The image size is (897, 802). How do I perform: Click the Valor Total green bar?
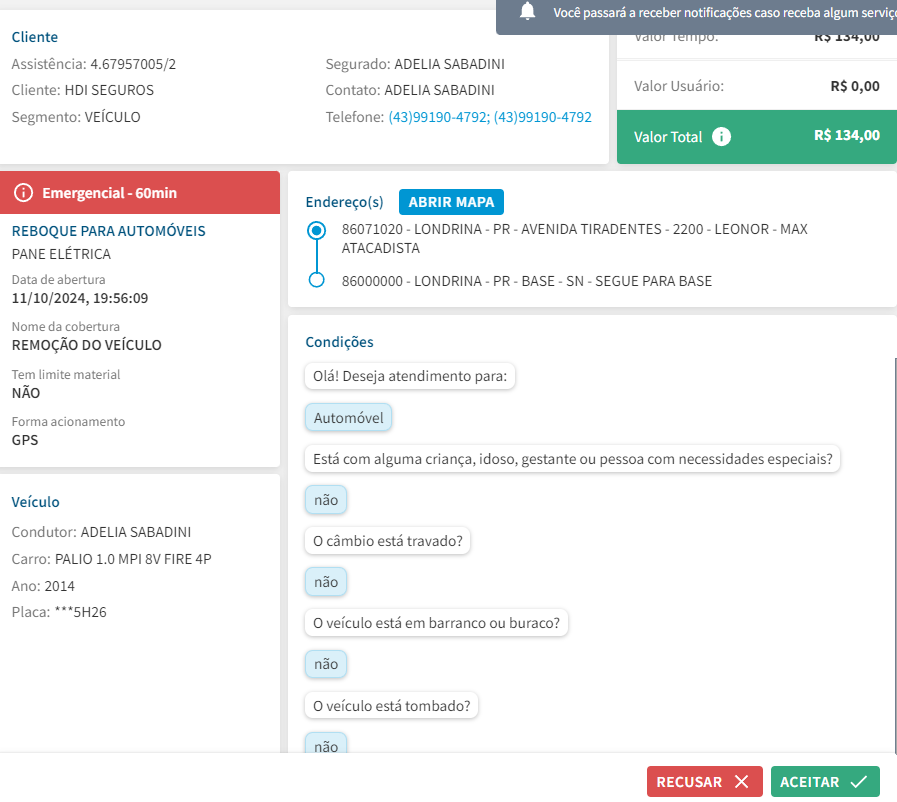click(756, 137)
